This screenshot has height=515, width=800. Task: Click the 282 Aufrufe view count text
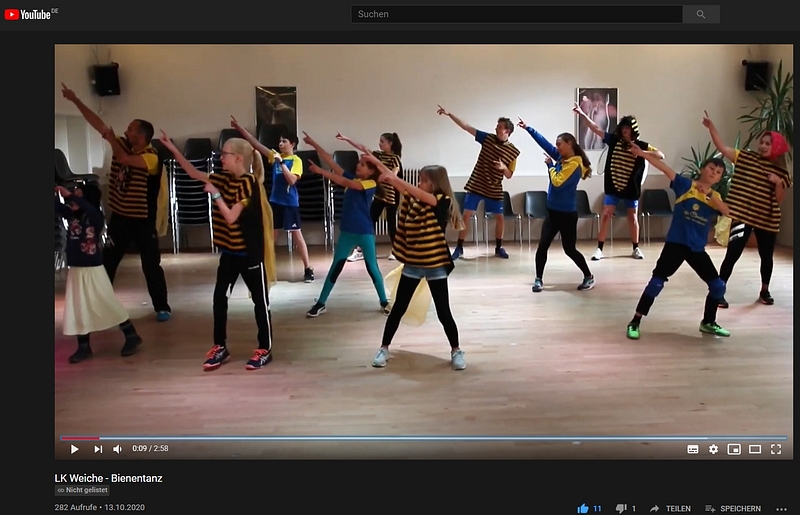click(x=76, y=507)
